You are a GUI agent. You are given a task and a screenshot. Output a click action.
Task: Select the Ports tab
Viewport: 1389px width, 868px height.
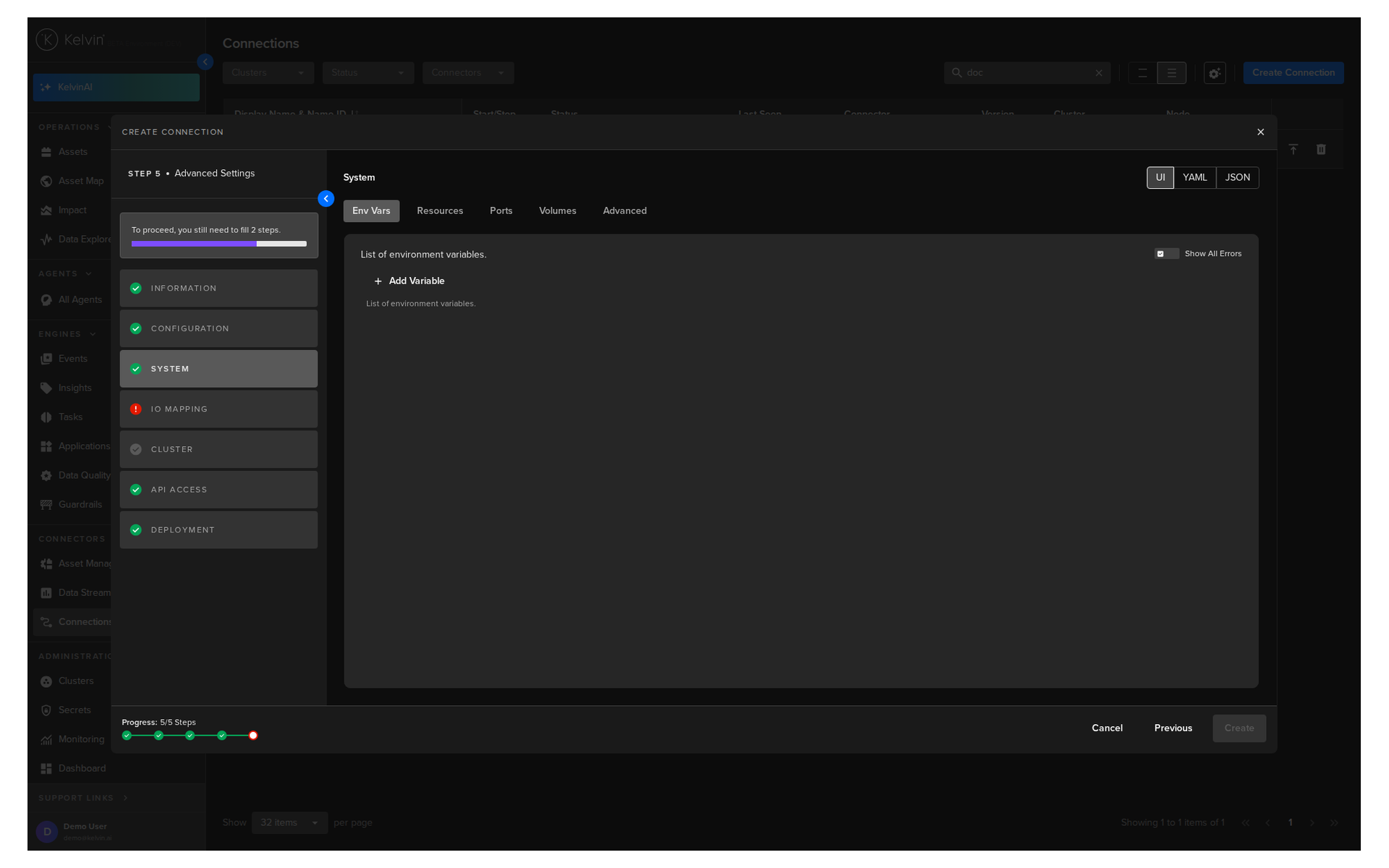[x=501, y=211]
